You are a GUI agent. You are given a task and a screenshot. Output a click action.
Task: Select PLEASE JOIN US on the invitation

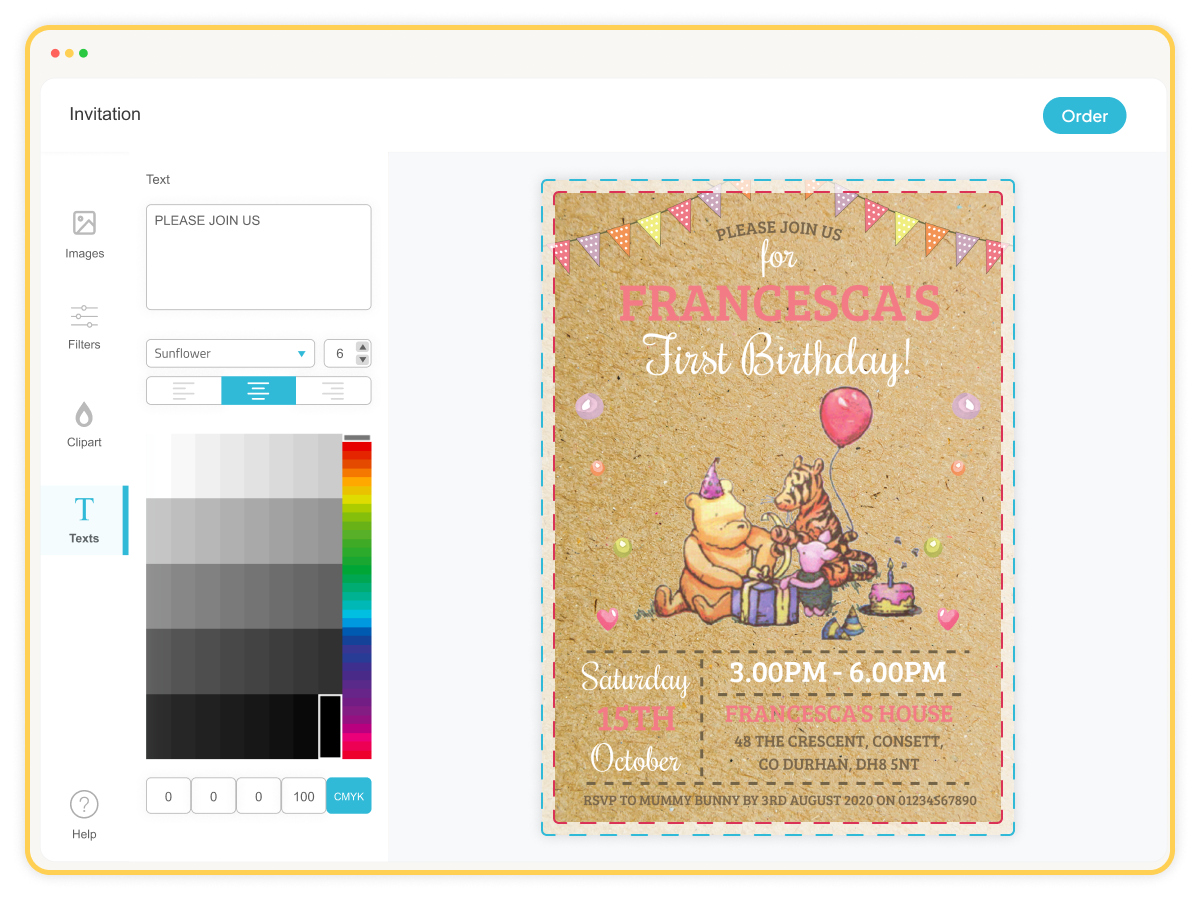[779, 231]
